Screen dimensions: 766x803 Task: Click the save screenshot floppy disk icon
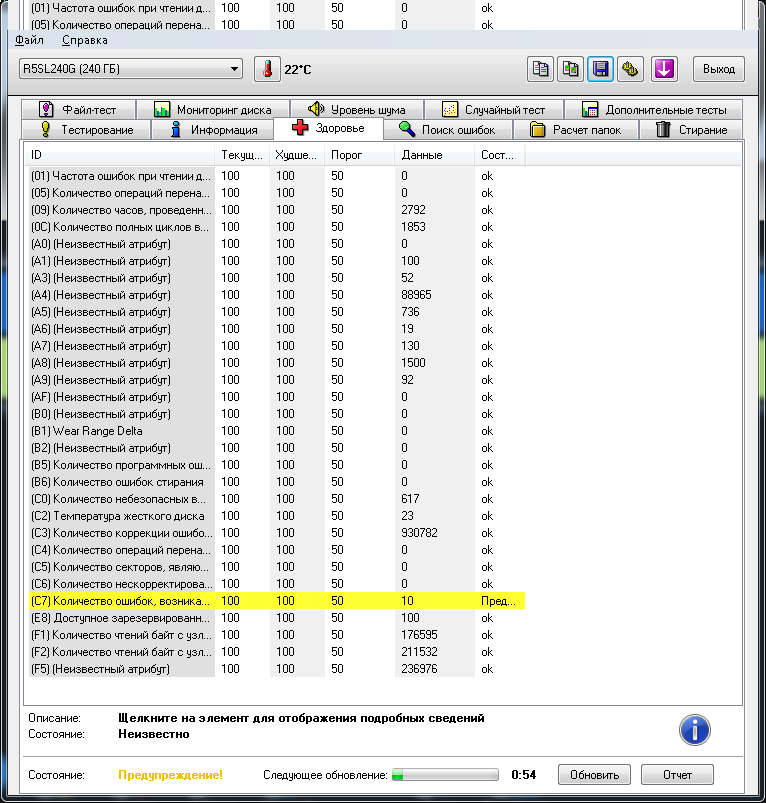tap(600, 69)
